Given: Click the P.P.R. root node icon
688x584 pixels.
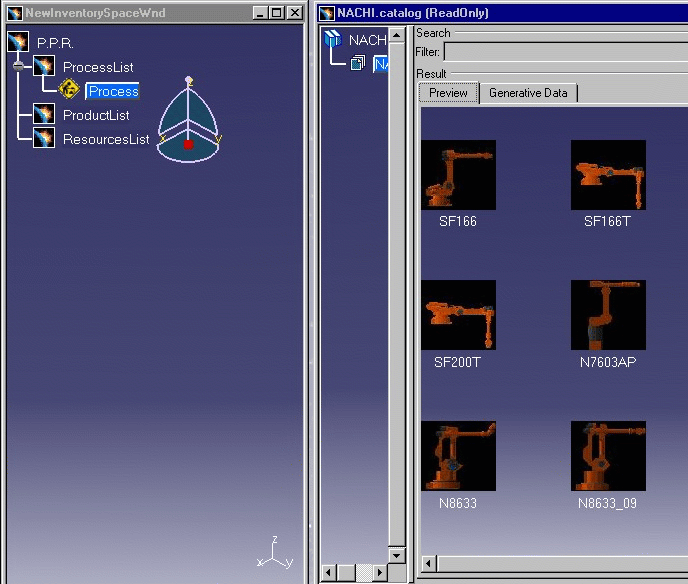Looking at the screenshot, I should pos(18,42).
